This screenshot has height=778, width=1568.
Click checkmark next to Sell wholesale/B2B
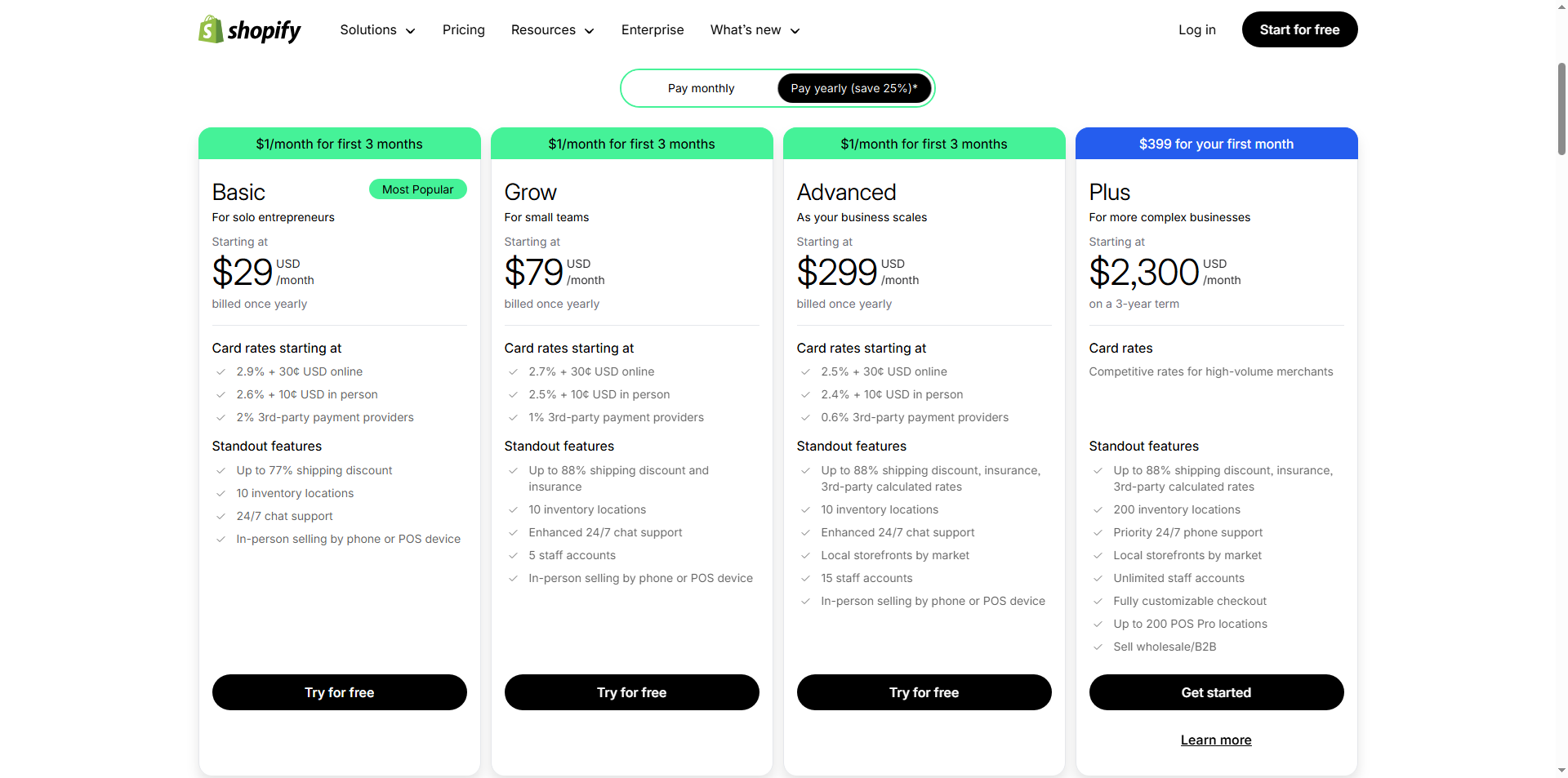1098,647
